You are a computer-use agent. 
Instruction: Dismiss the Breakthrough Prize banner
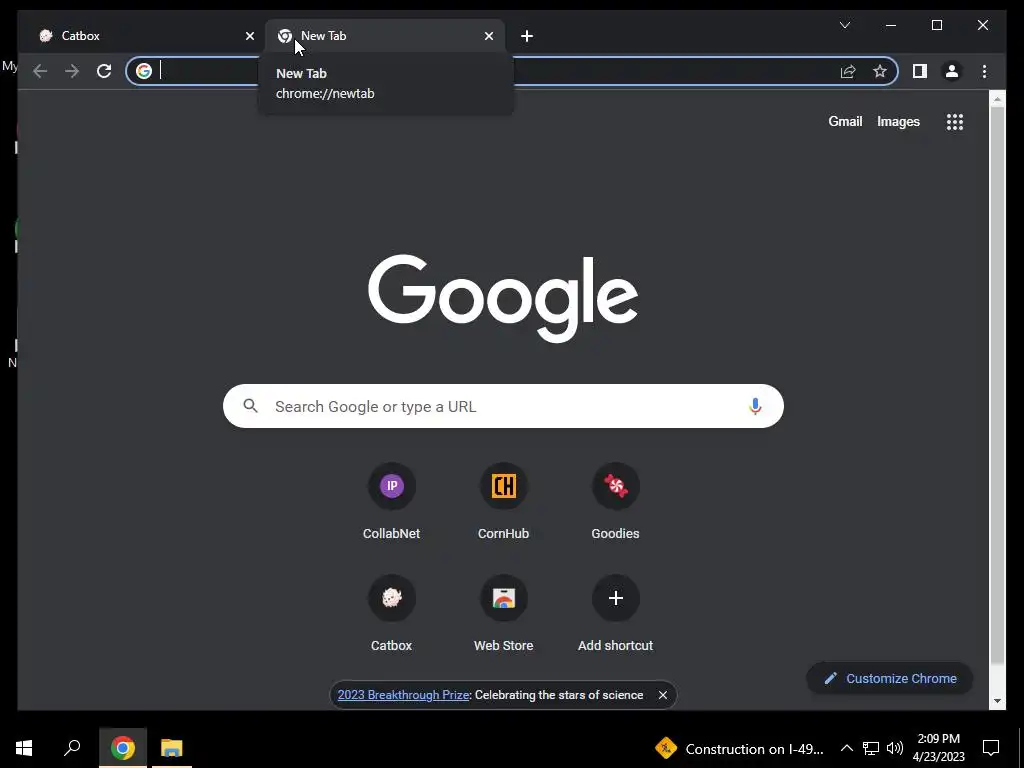[663, 695]
